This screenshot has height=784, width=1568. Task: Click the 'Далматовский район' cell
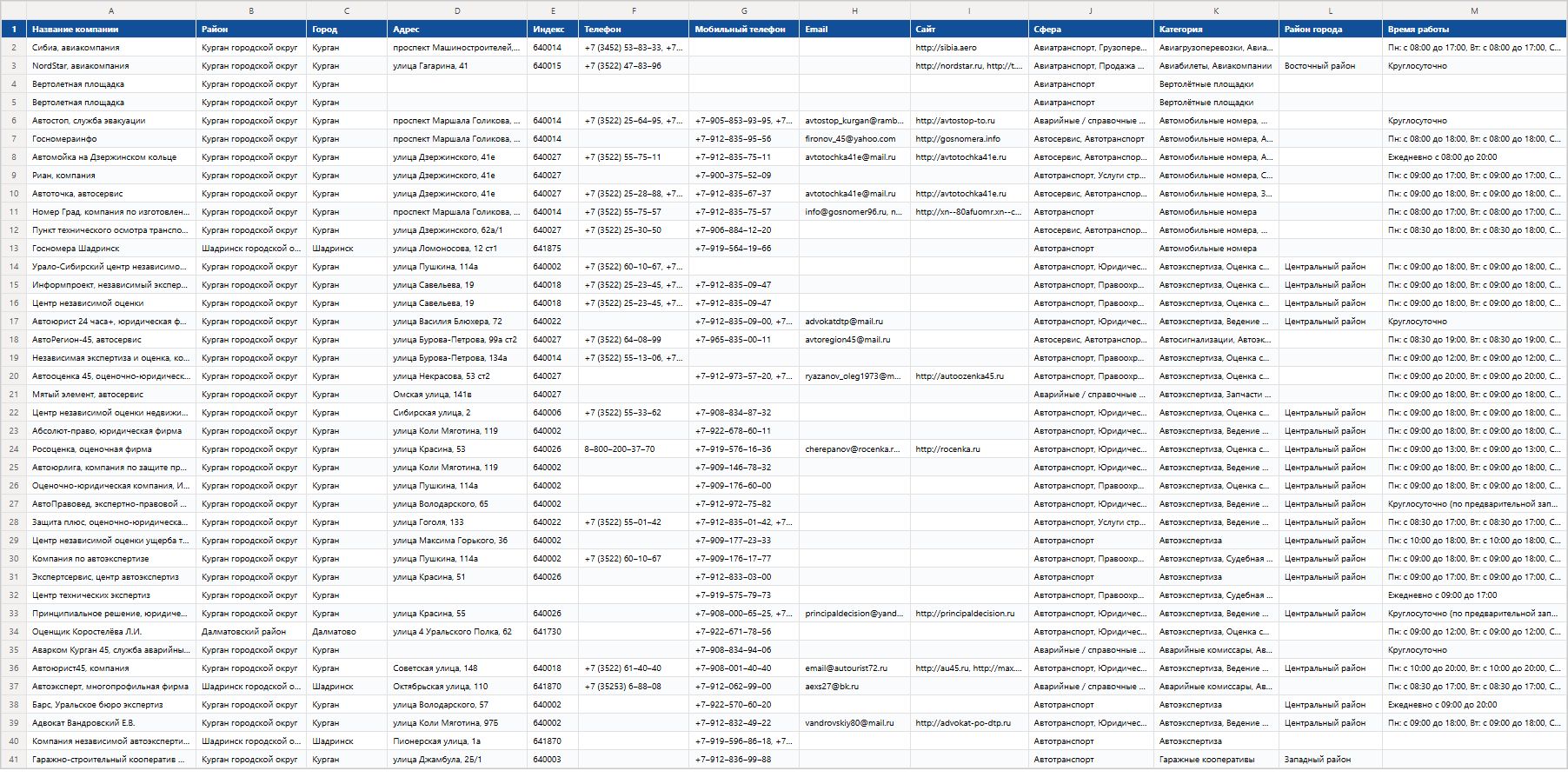251,632
